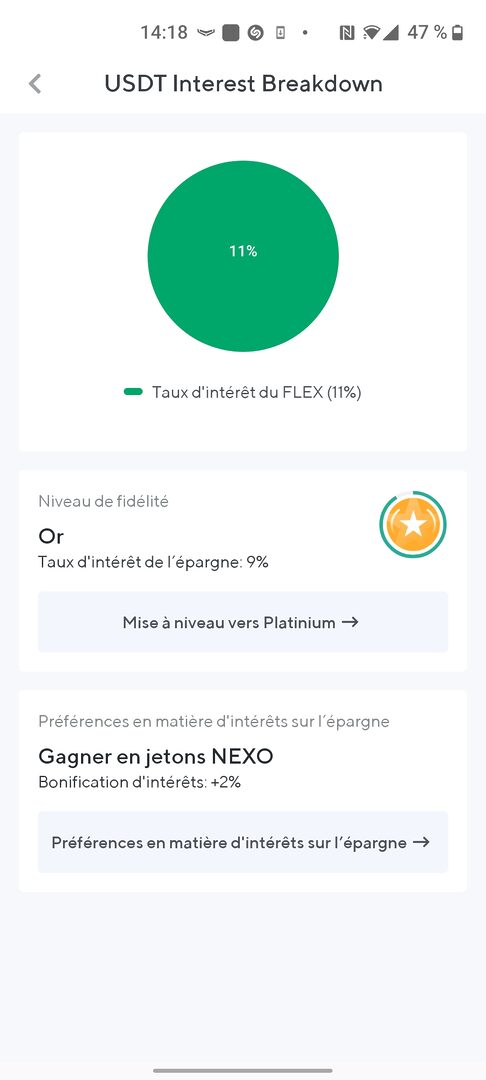Tap the Bonification d'intérêts +2% text
486x1080 pixels.
(x=139, y=782)
